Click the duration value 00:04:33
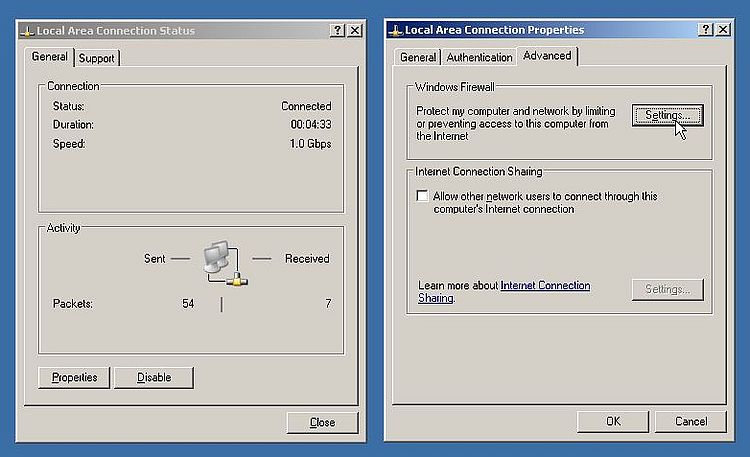Image resolution: width=750 pixels, height=457 pixels. [x=311, y=124]
